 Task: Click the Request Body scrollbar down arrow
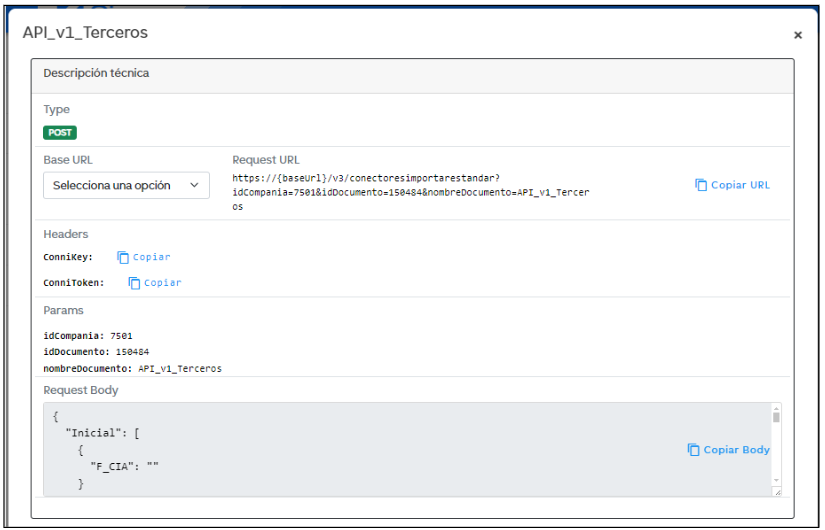click(776, 481)
